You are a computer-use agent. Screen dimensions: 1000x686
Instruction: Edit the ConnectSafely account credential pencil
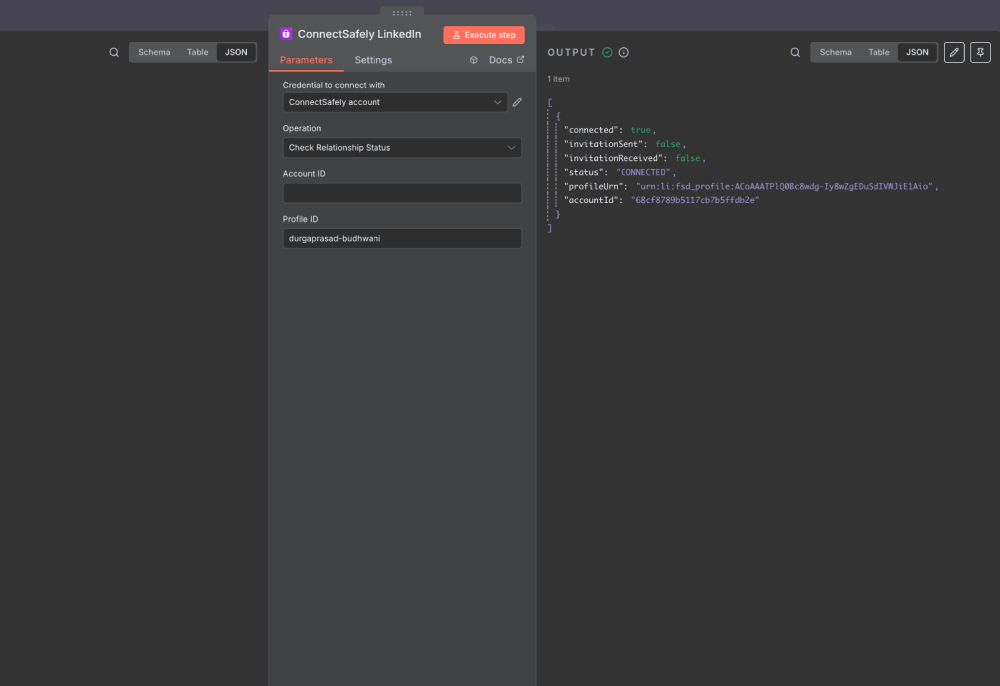[517, 102]
